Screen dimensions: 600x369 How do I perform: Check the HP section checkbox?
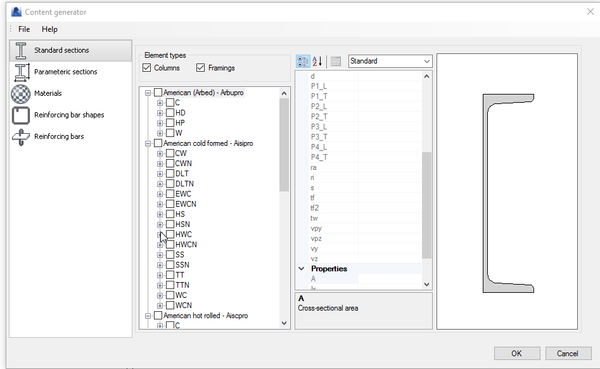point(170,123)
